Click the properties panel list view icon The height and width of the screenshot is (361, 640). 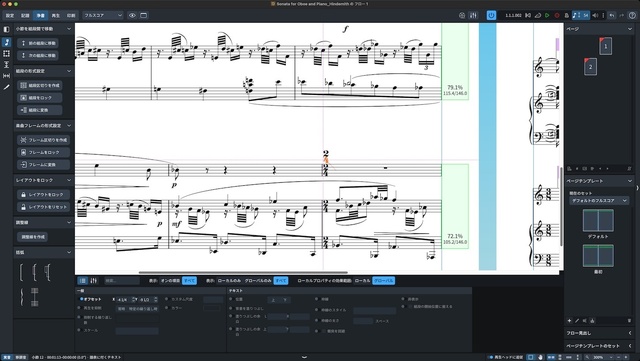coord(83,281)
